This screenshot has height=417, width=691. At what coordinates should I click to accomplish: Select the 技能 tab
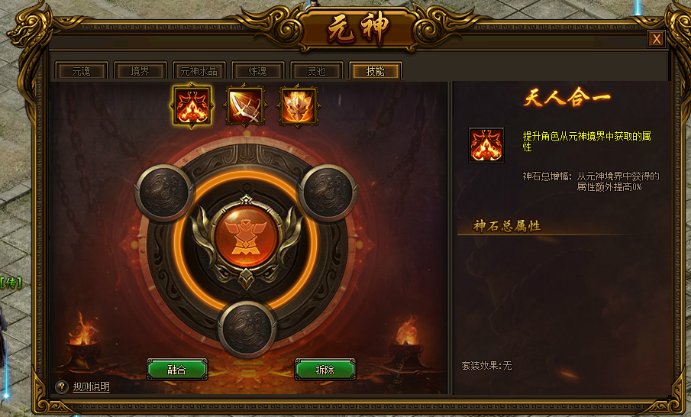point(375,71)
